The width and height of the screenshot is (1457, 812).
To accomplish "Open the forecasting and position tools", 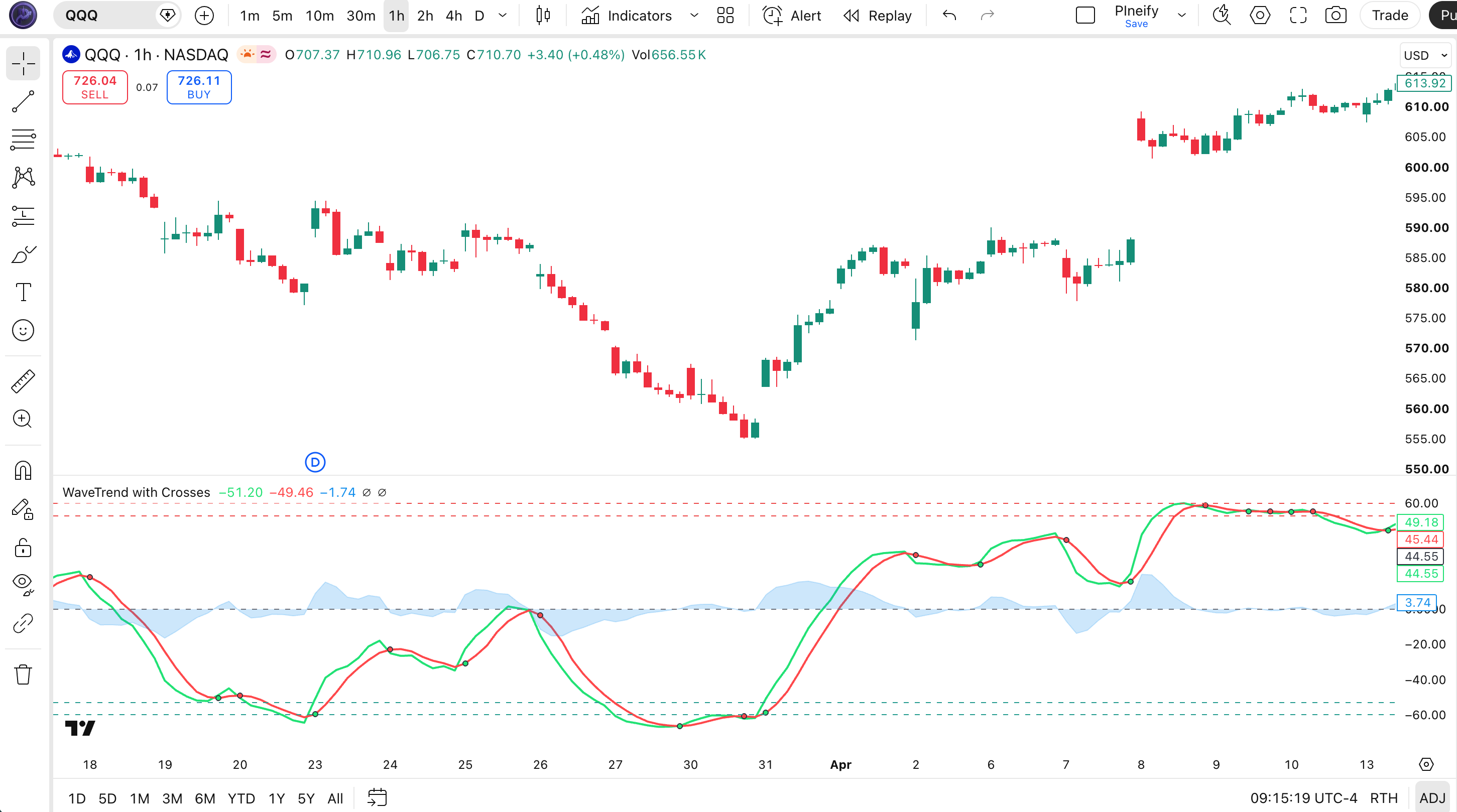I will (x=23, y=216).
